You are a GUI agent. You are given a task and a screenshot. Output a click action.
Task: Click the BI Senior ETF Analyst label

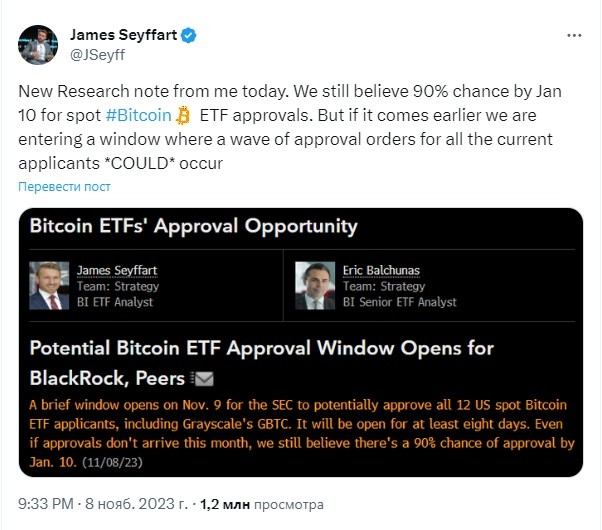tap(400, 302)
